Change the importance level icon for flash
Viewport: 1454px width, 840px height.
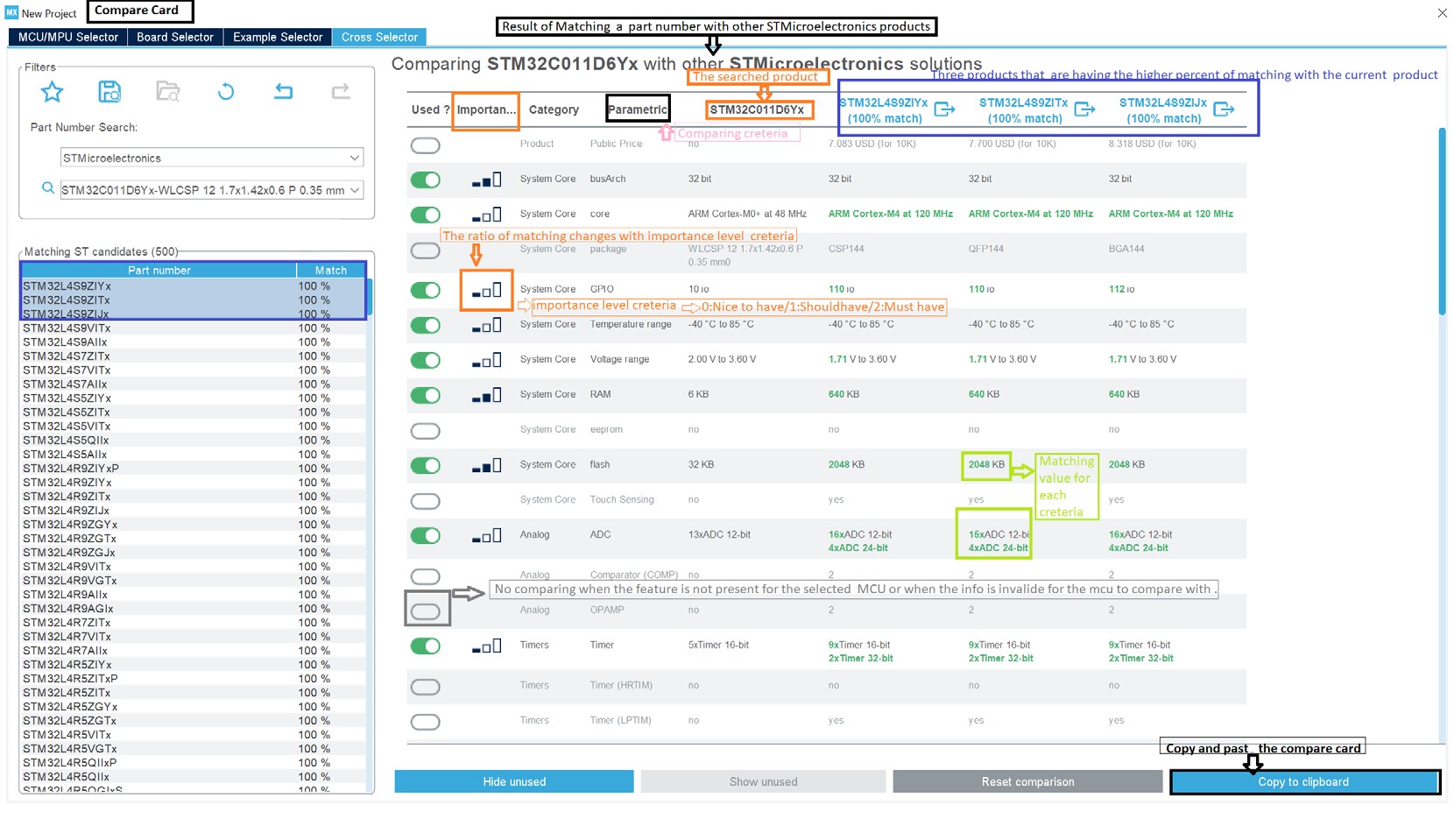(x=487, y=466)
